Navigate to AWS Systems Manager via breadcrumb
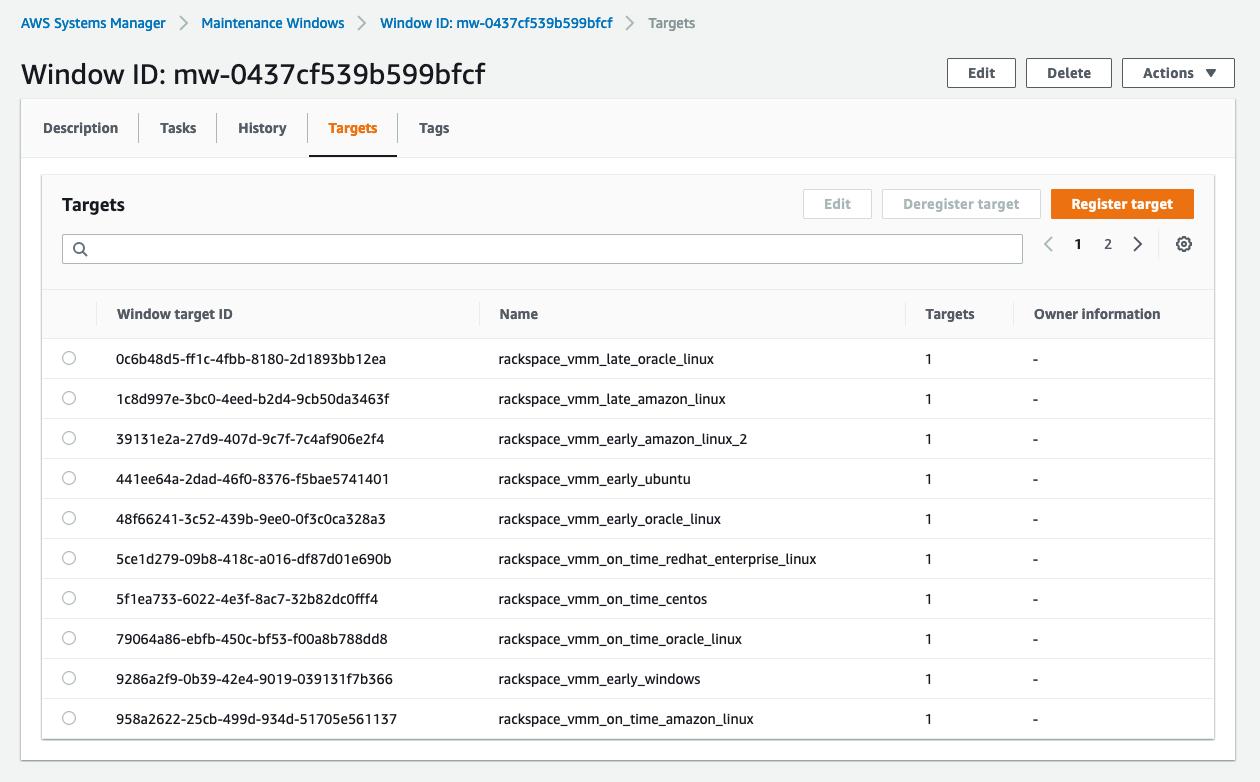 [x=92, y=22]
